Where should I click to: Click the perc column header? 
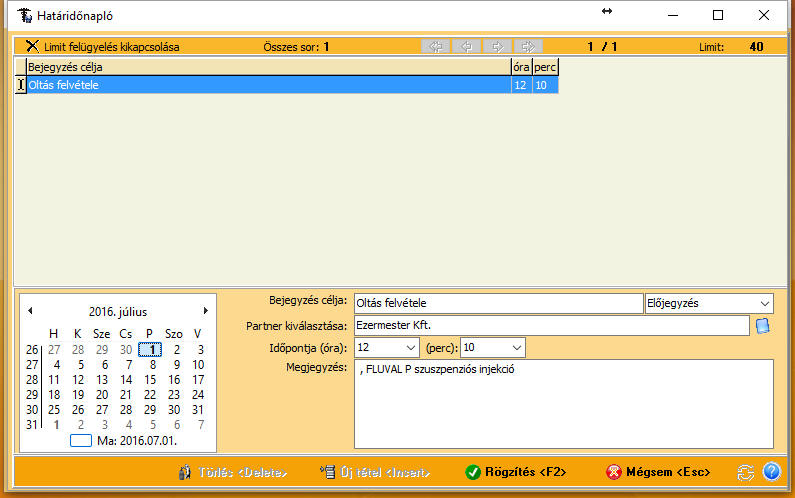click(545, 67)
